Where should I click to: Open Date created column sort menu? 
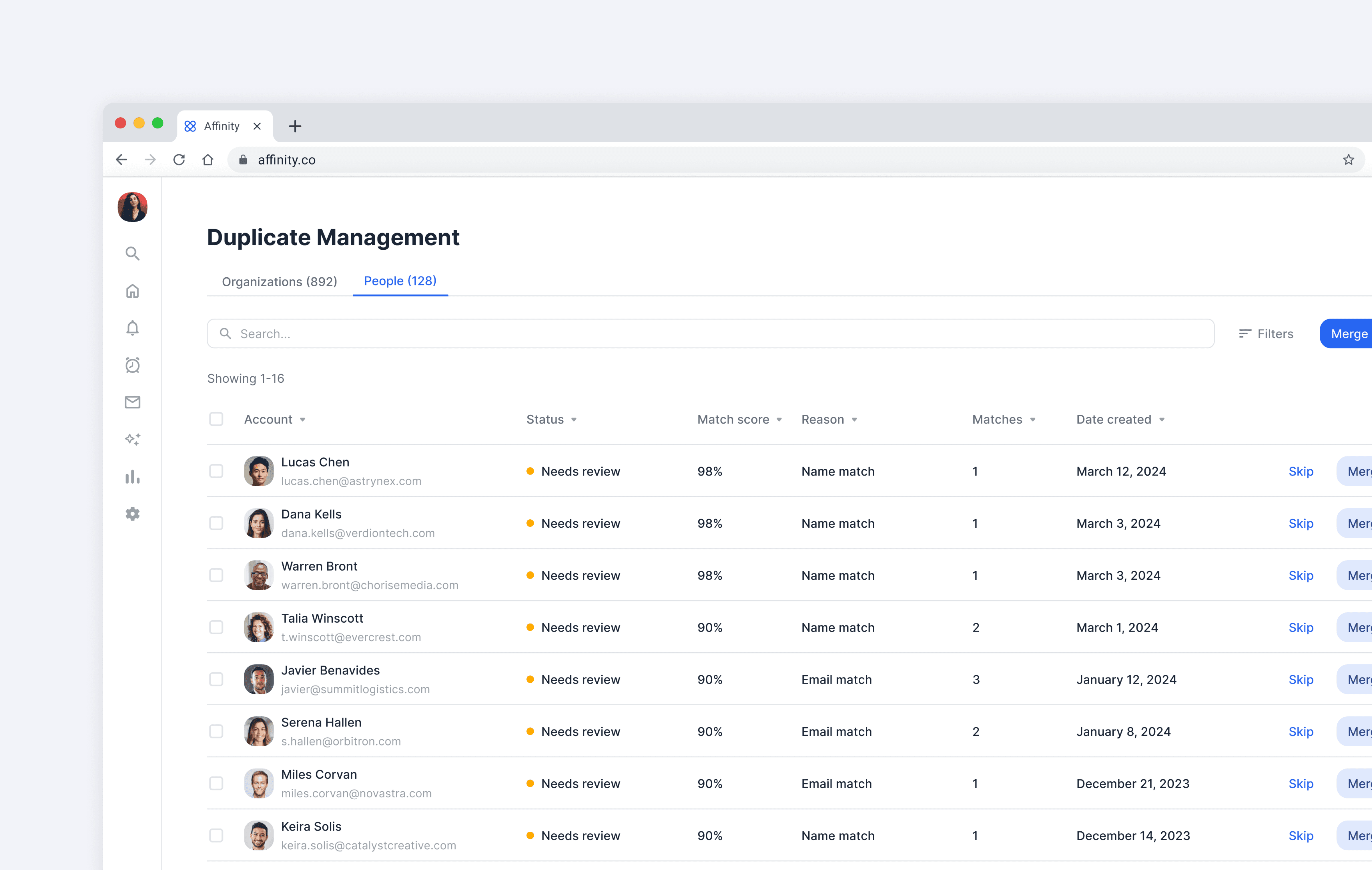point(1162,420)
